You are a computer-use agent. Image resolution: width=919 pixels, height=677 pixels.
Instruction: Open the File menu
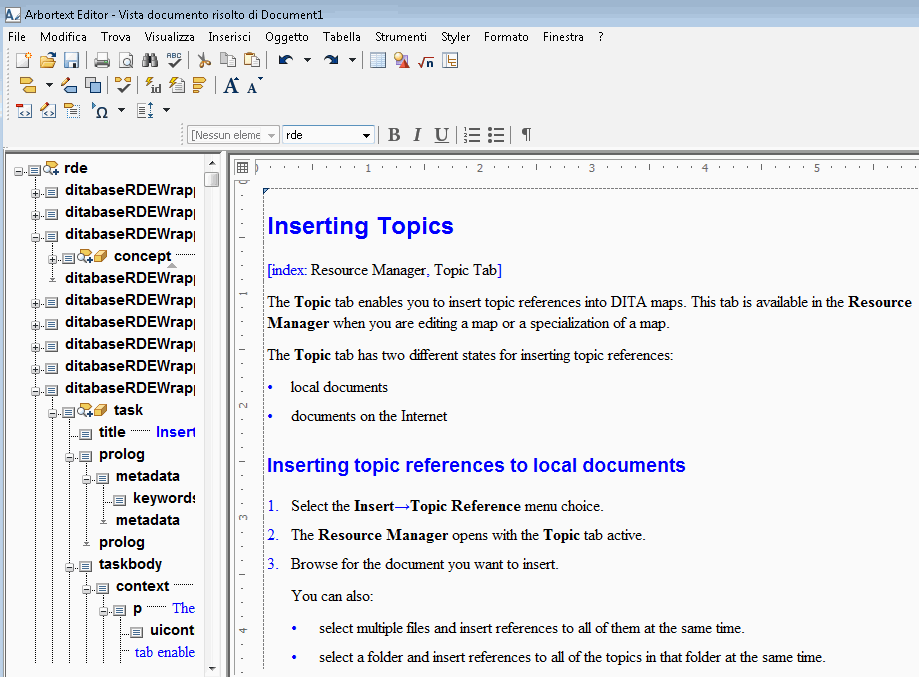[x=17, y=37]
